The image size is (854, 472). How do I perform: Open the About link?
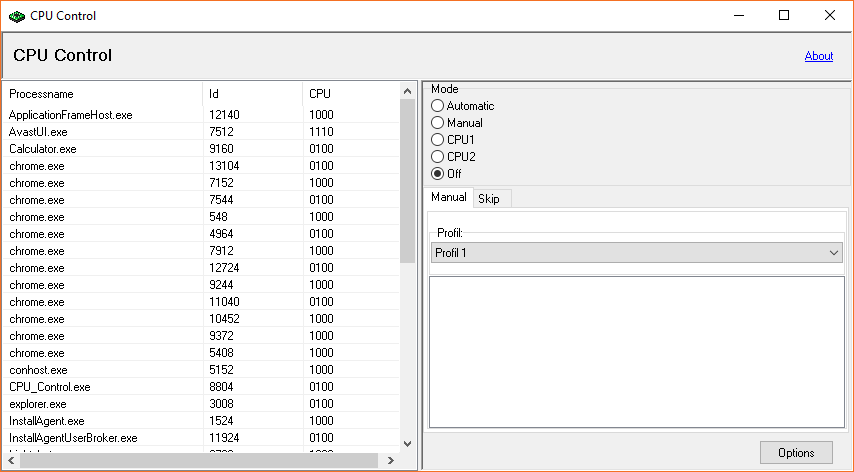pyautogui.click(x=818, y=56)
